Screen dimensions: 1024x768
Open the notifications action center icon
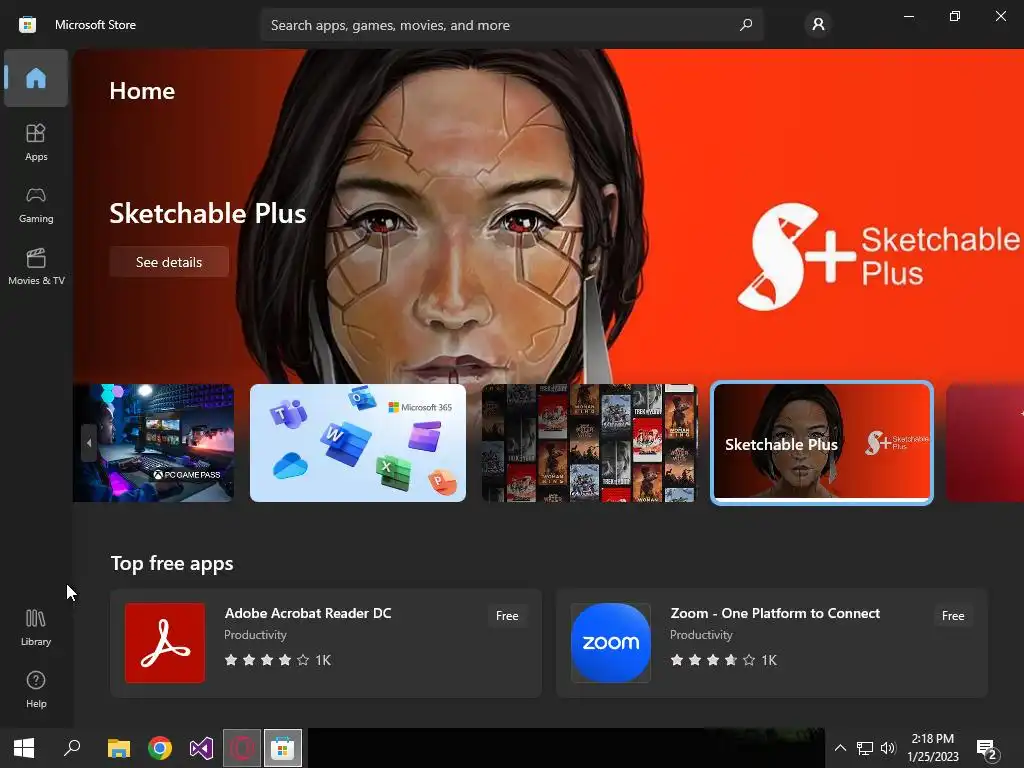987,748
